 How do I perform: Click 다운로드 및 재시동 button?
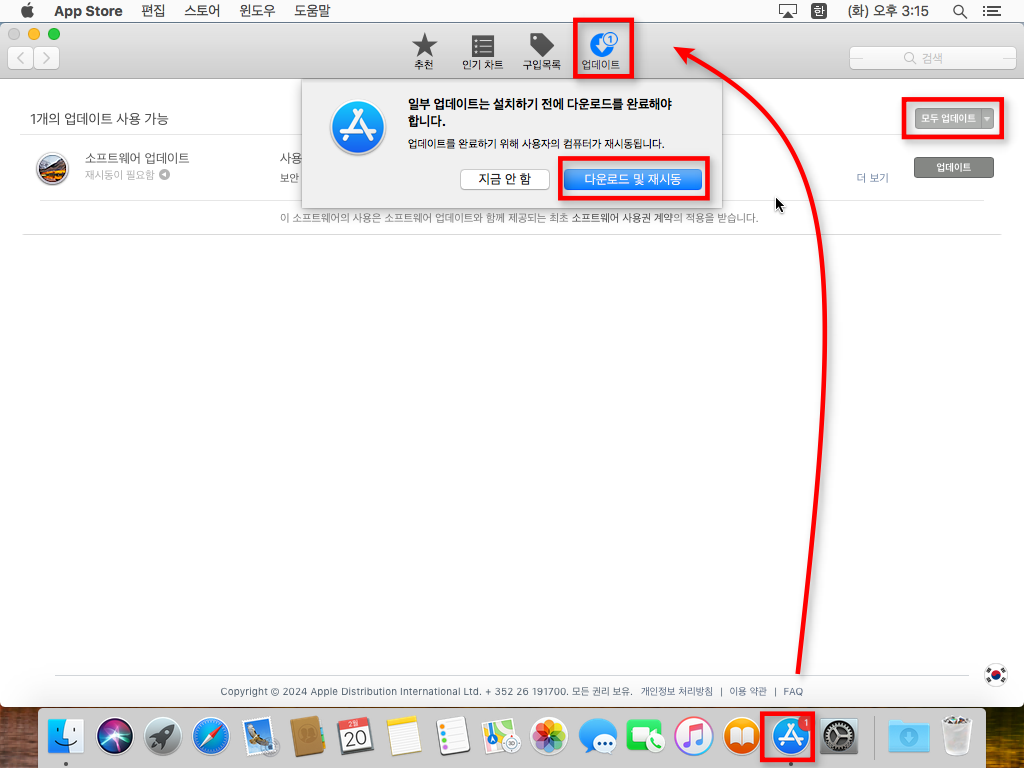click(x=633, y=179)
